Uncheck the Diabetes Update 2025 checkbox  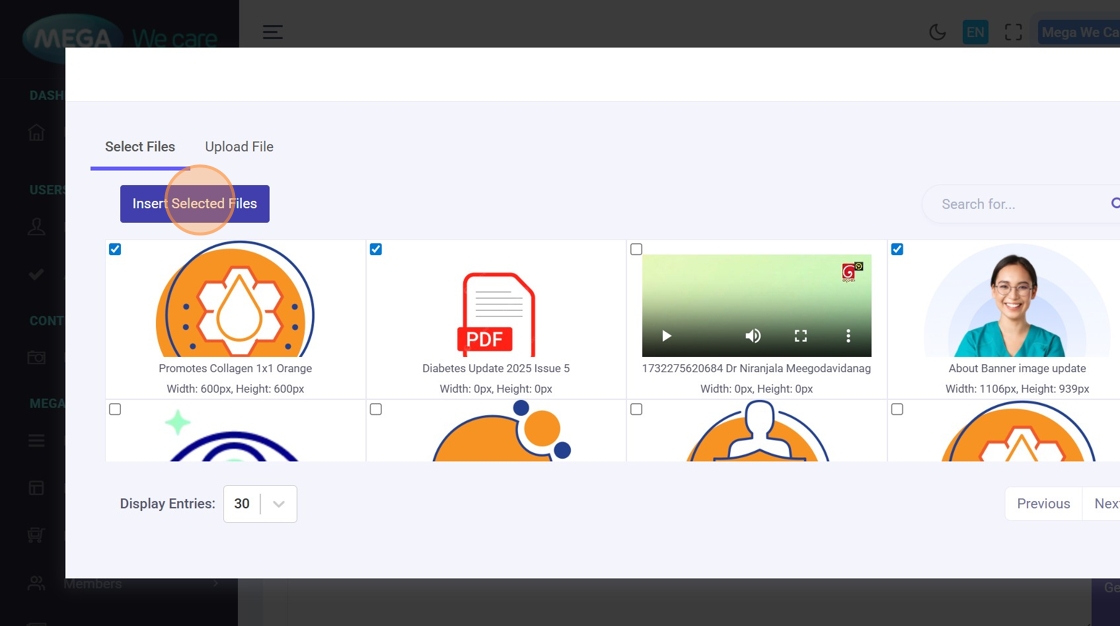(x=376, y=249)
